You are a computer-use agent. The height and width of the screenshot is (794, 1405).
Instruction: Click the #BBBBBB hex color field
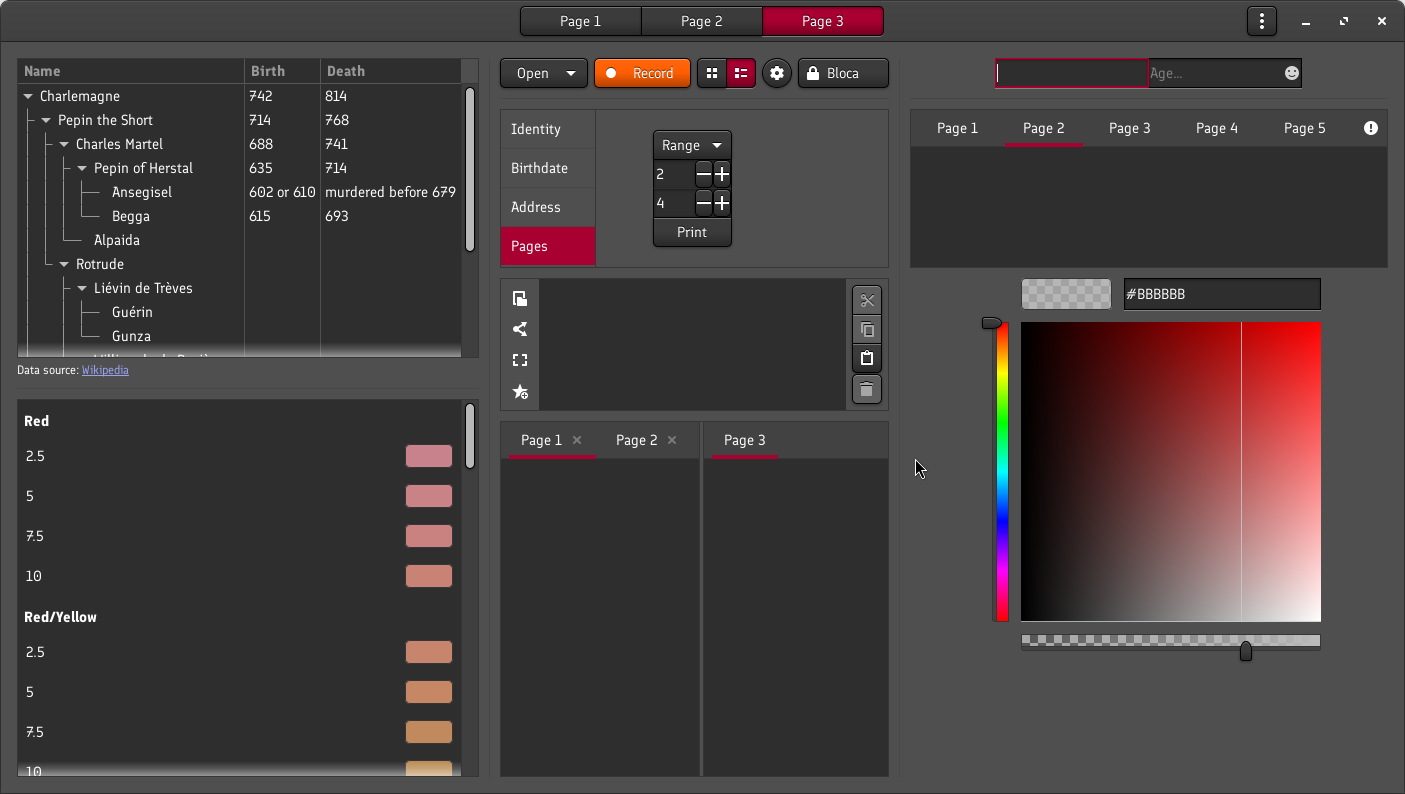click(x=1222, y=294)
